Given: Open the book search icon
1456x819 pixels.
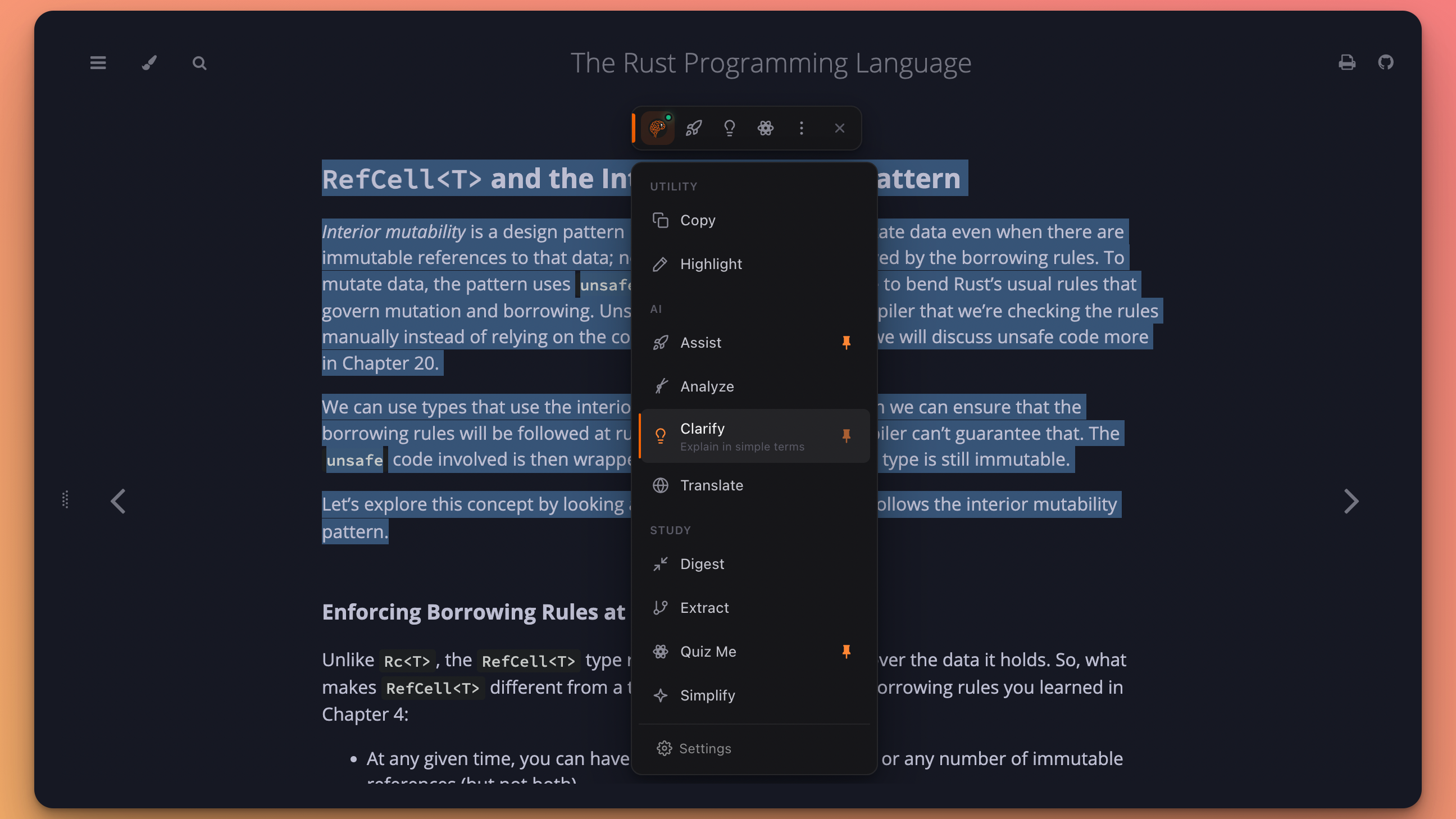Looking at the screenshot, I should 199,63.
